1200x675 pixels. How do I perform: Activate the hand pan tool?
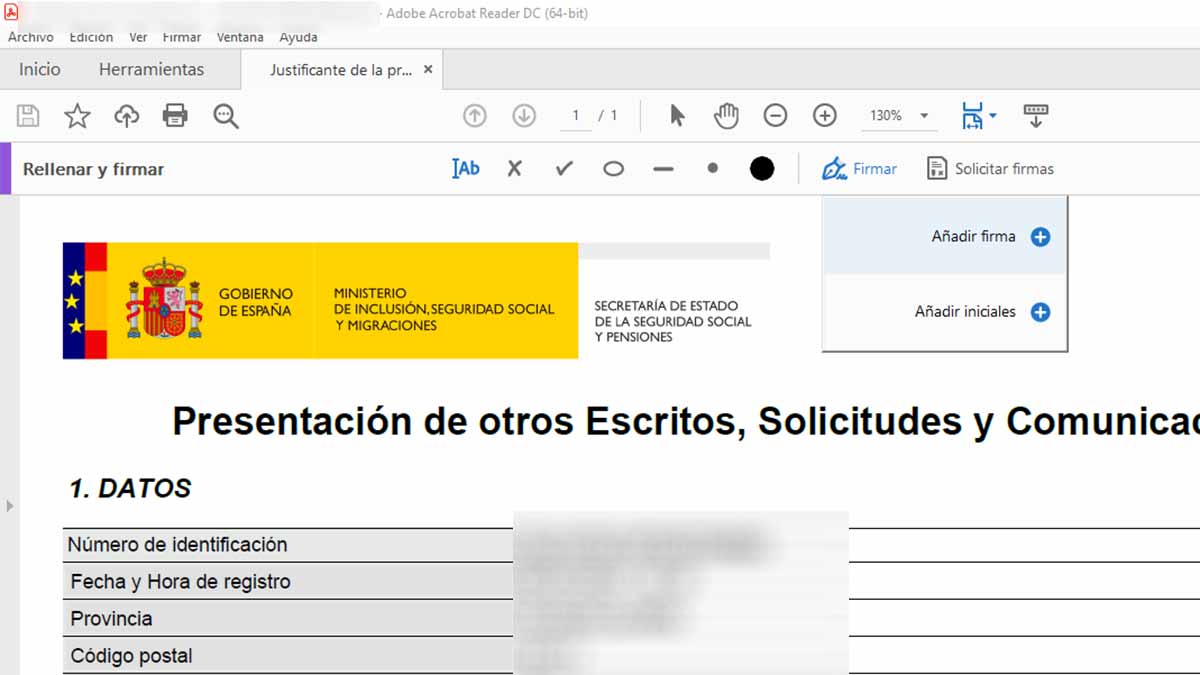(x=726, y=116)
